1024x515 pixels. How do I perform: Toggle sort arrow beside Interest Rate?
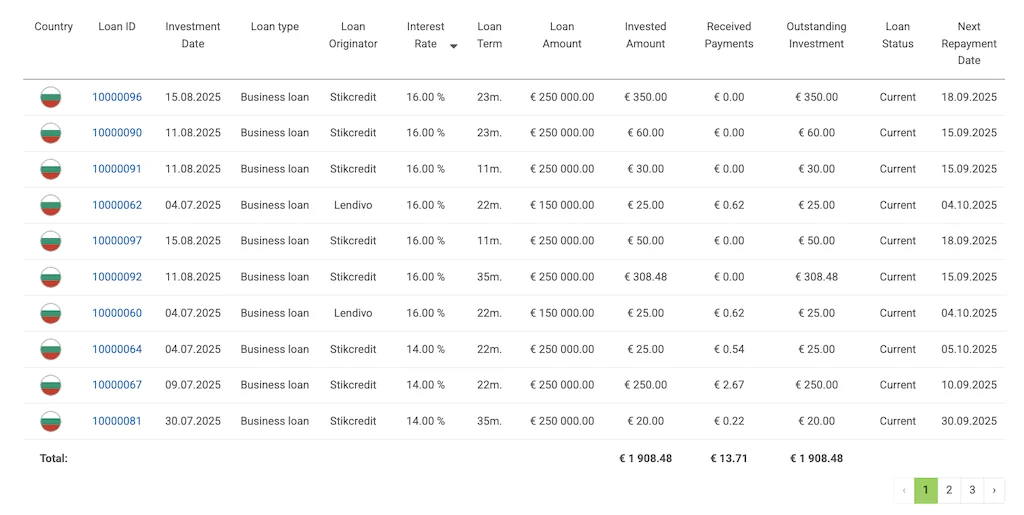[x=454, y=46]
